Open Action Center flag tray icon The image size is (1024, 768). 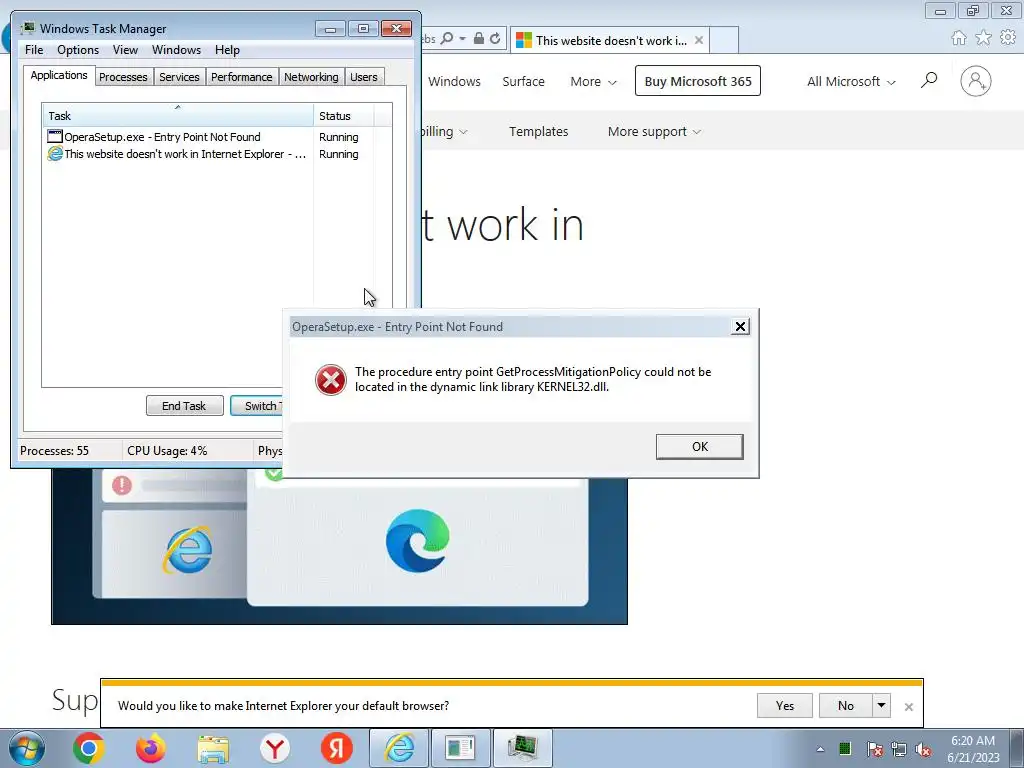[x=874, y=750]
